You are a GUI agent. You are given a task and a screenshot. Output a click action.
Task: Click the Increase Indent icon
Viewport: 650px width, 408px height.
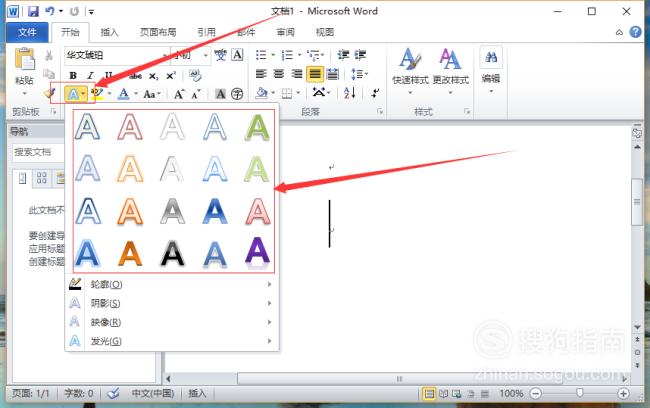click(x=360, y=55)
